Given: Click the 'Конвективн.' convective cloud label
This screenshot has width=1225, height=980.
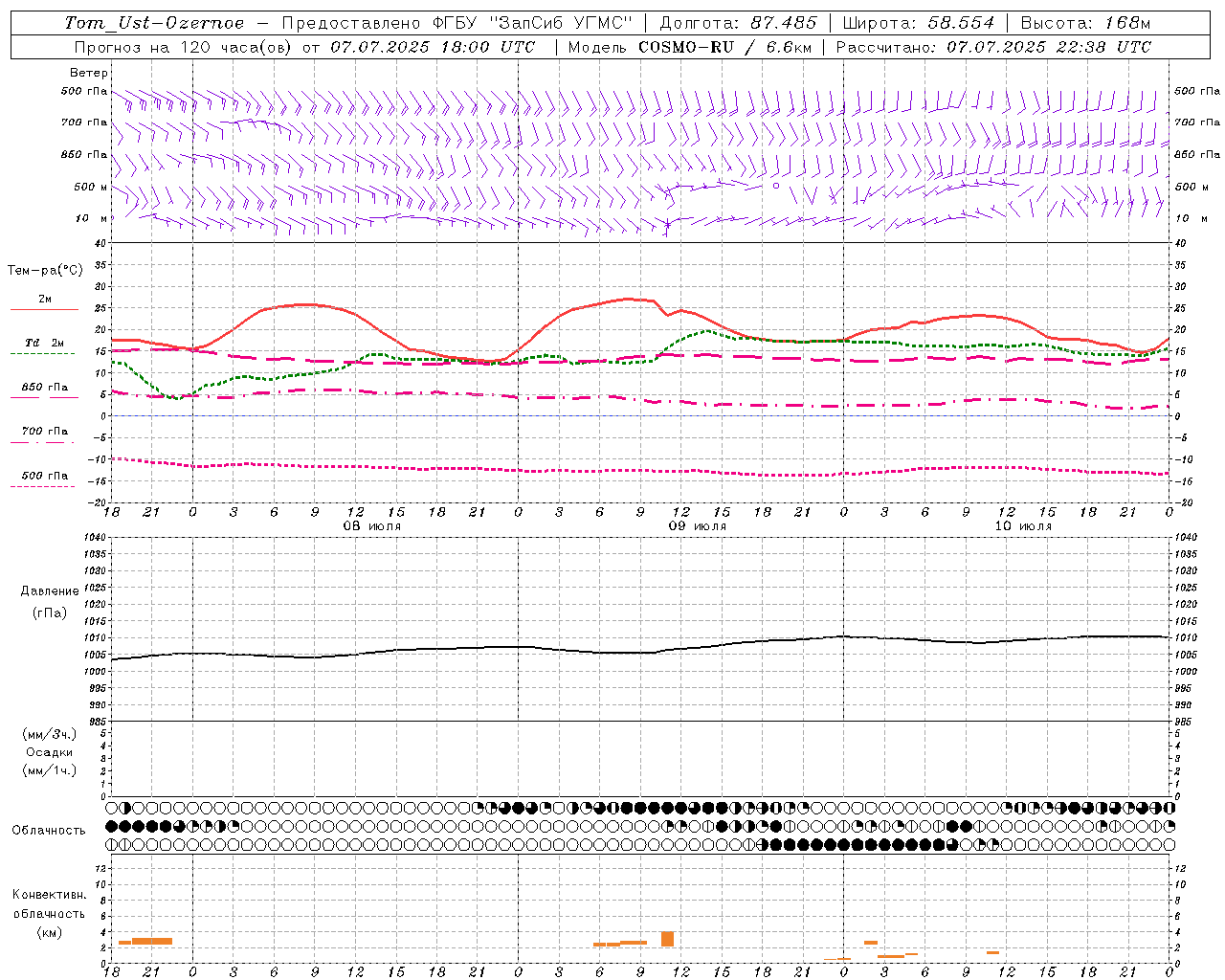Looking at the screenshot, I should [49, 895].
